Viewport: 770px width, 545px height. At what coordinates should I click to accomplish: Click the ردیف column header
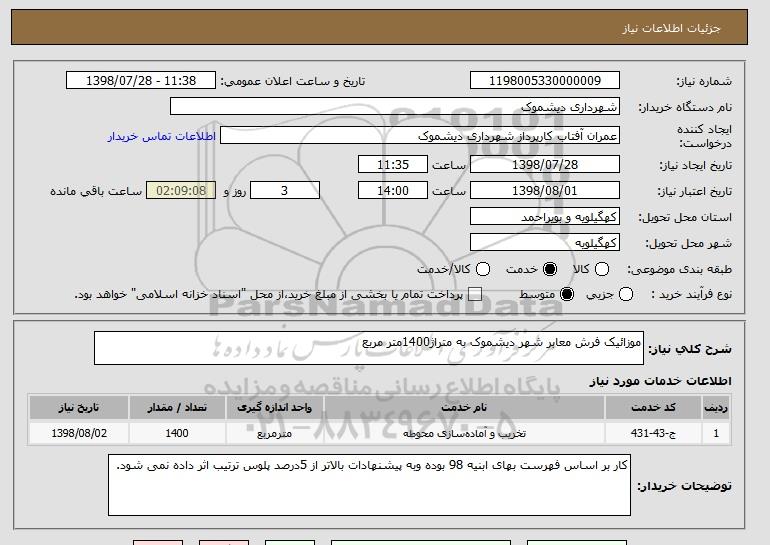point(716,408)
